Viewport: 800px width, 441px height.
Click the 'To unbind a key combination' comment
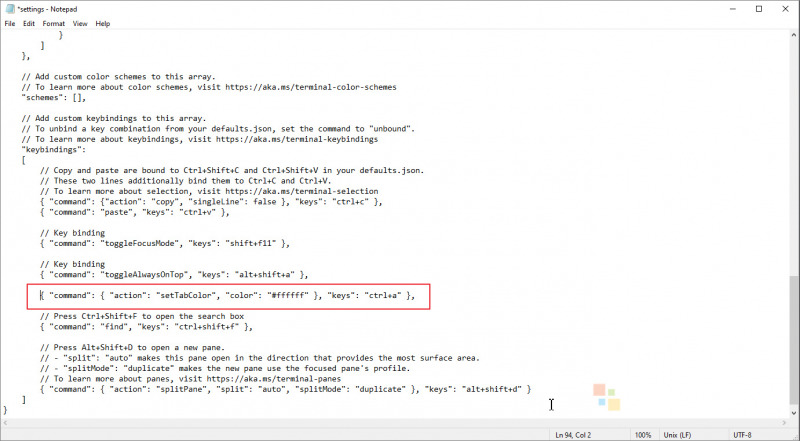(218, 129)
